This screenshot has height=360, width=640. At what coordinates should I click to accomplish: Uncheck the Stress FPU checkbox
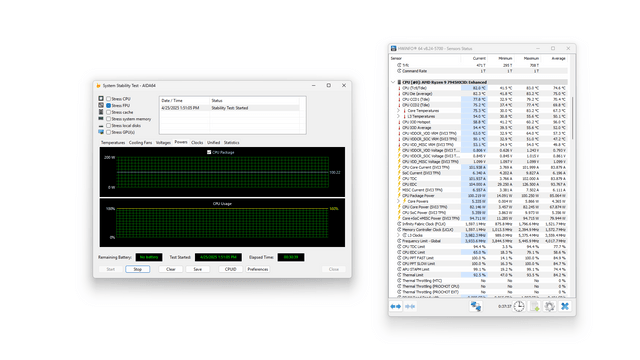(x=109, y=105)
